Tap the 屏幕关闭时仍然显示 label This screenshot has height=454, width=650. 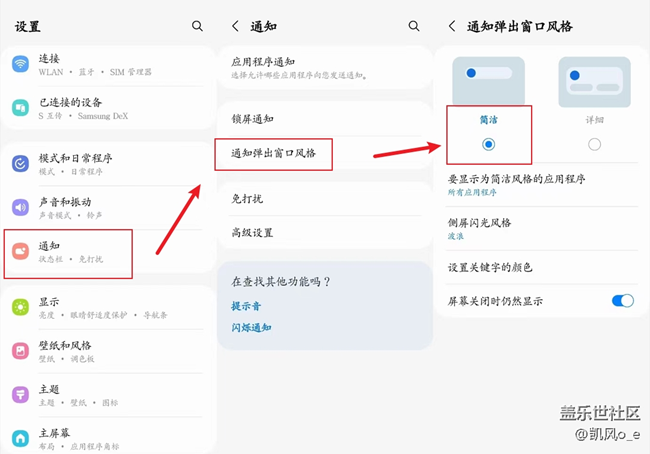pos(495,301)
